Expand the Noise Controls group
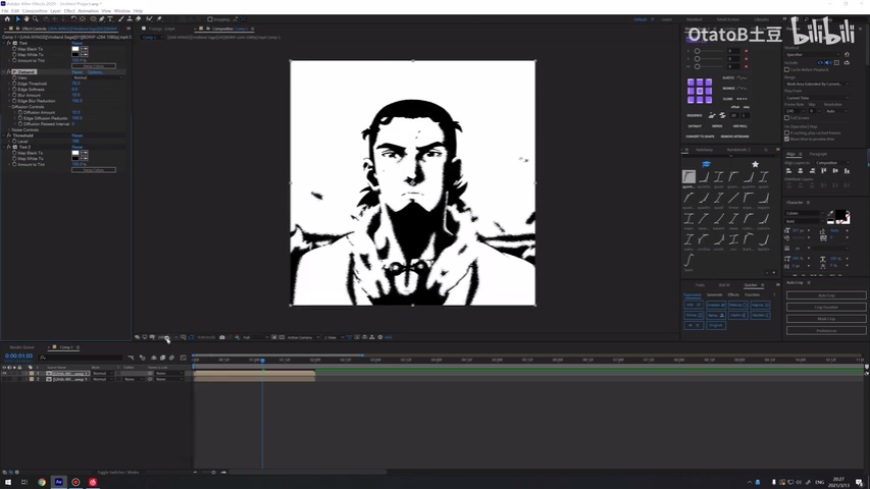The width and height of the screenshot is (870, 489). point(7,130)
